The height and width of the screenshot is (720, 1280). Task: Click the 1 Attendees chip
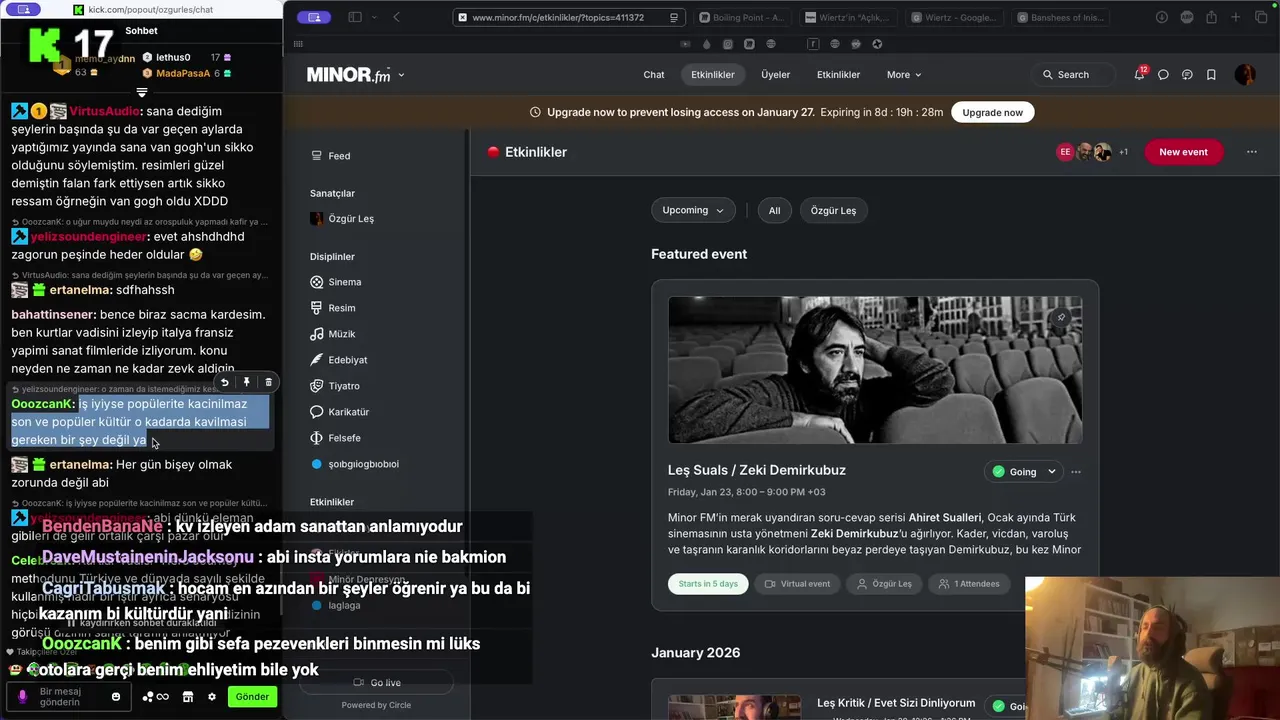point(969,584)
